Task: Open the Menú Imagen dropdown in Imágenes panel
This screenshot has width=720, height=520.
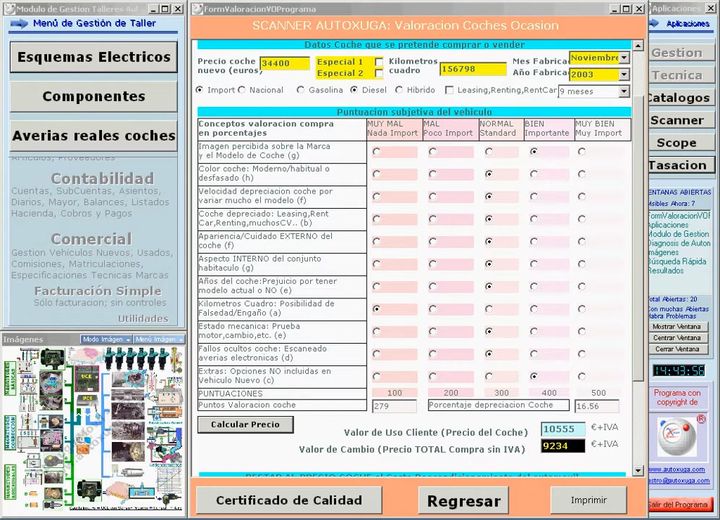Action: point(159,339)
